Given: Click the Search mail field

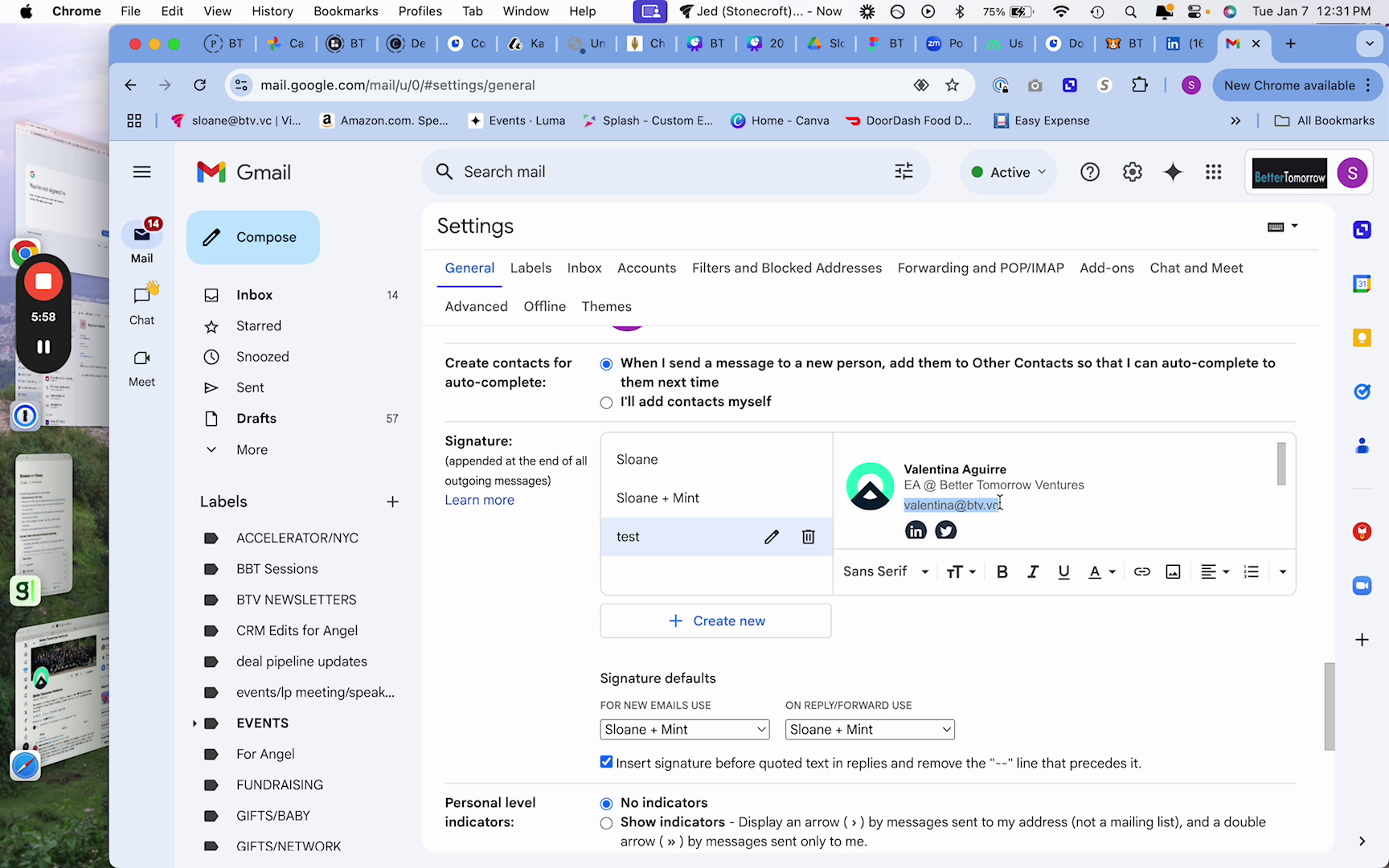Looking at the screenshot, I should (675, 172).
